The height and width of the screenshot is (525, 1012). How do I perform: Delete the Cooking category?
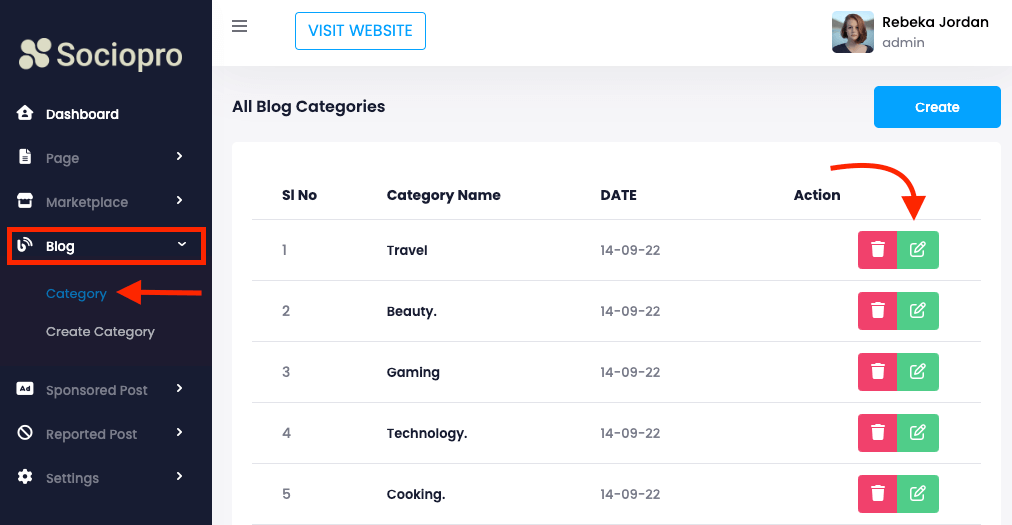tap(877, 494)
